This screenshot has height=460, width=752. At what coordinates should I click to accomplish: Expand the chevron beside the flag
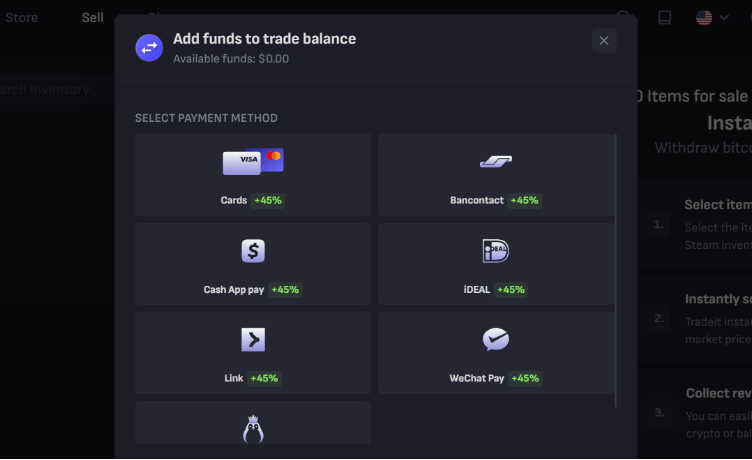pyautogui.click(x=724, y=18)
